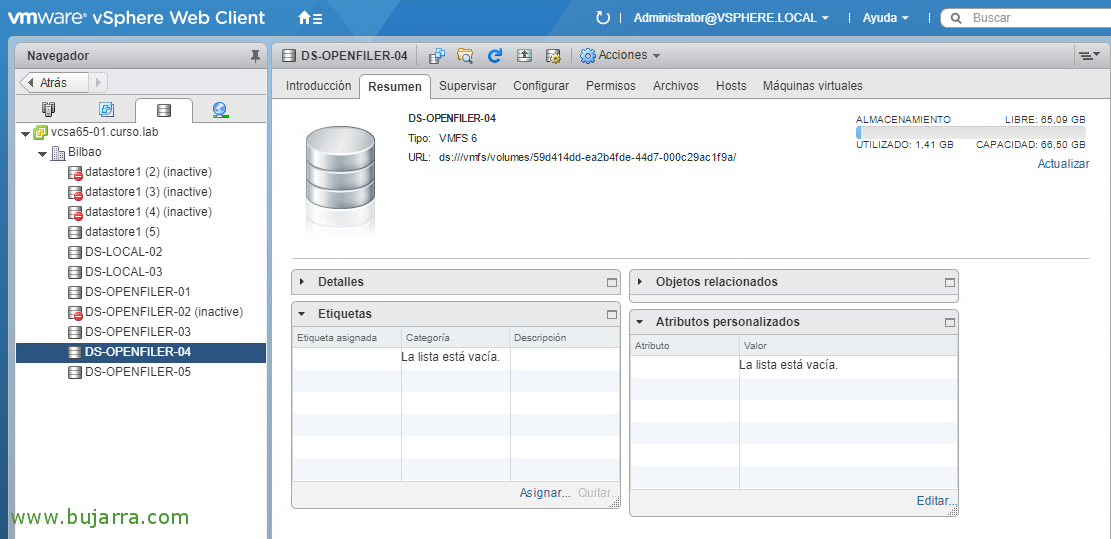Click the Actualizar link

pos(1064,164)
